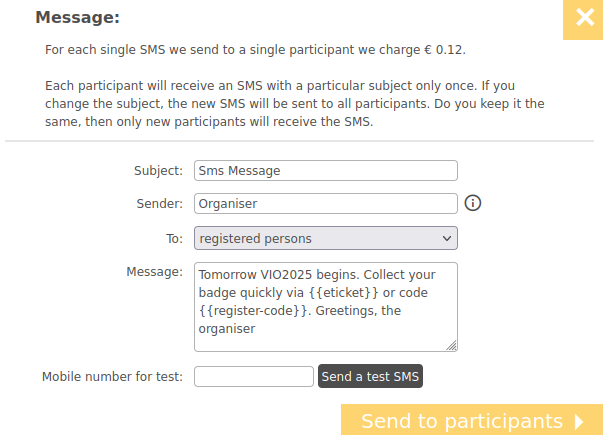603x435 pixels.
Task: Click the {{eticket}} placeholder in the message
Action: [343, 293]
